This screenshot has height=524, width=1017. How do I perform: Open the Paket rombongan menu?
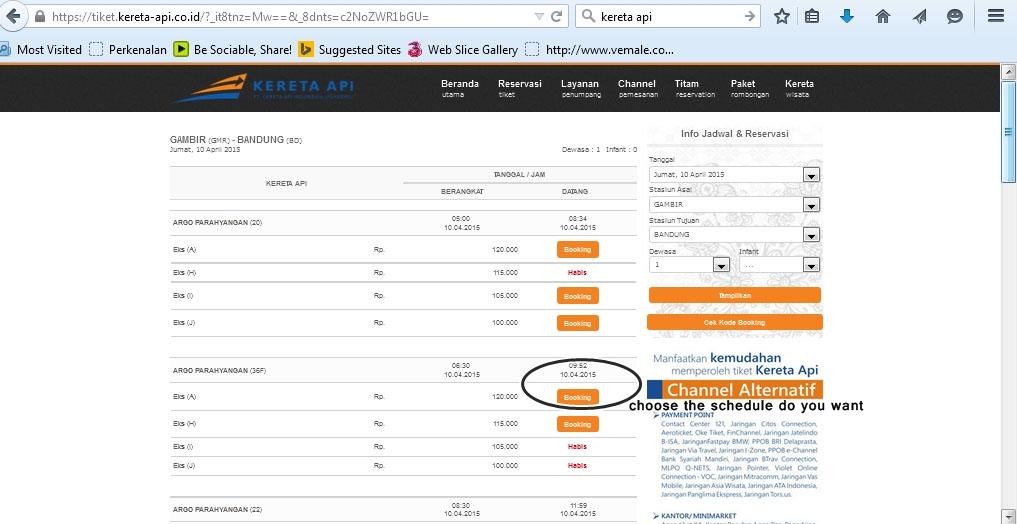[750, 88]
